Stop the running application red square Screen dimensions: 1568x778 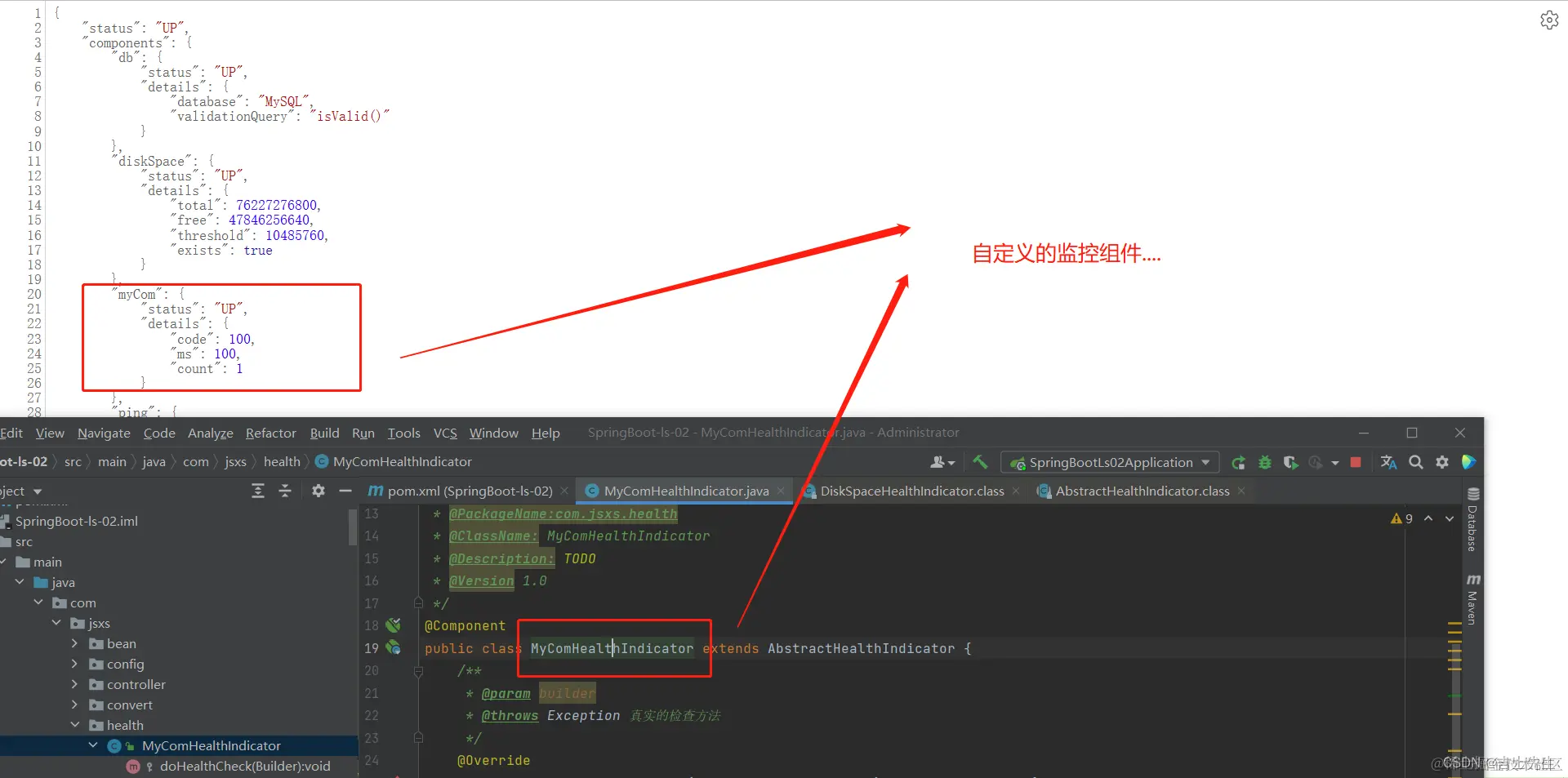pos(1356,462)
